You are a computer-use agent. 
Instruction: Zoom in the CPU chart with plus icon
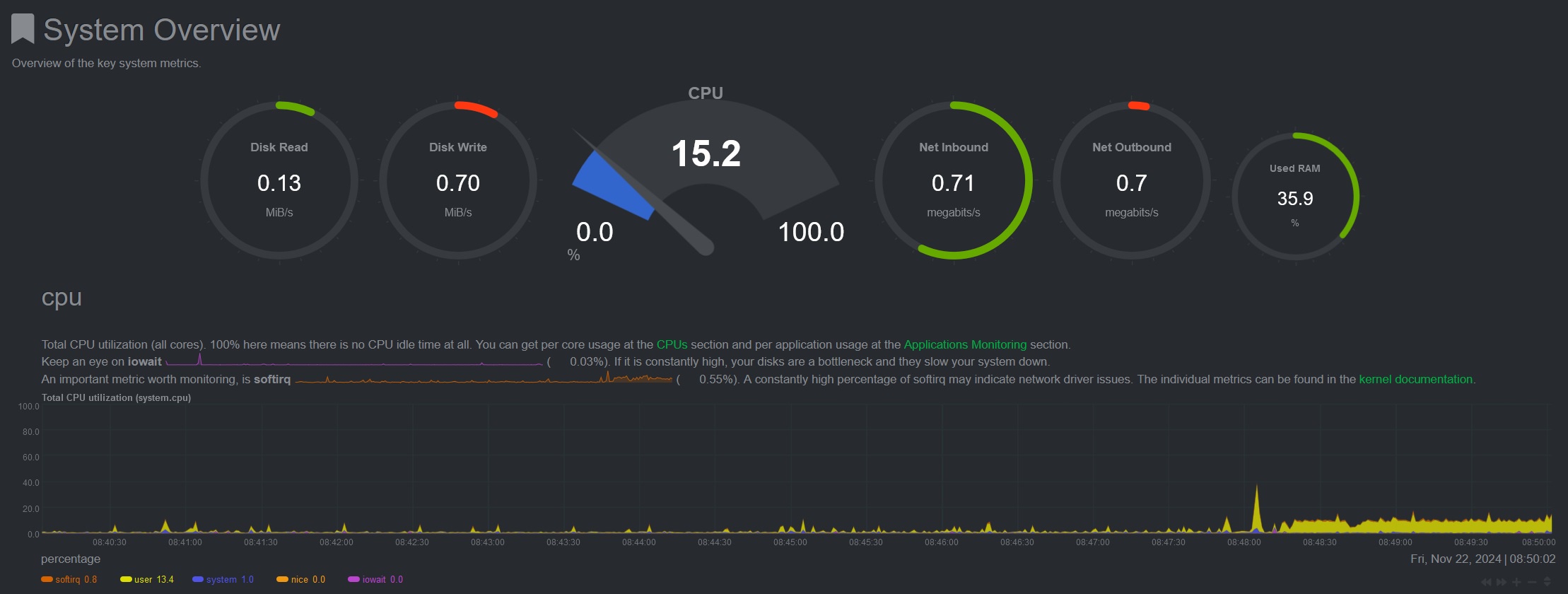(1516, 582)
